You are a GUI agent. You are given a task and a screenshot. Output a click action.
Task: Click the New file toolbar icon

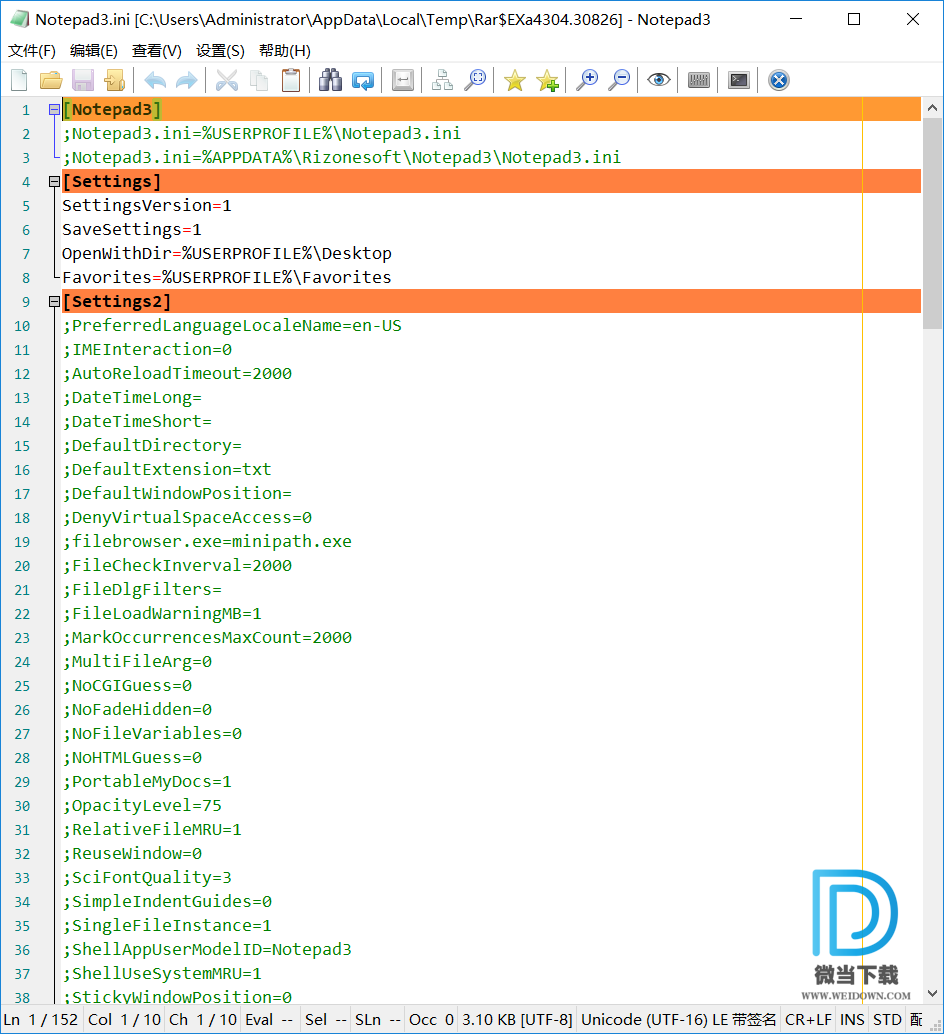point(20,80)
